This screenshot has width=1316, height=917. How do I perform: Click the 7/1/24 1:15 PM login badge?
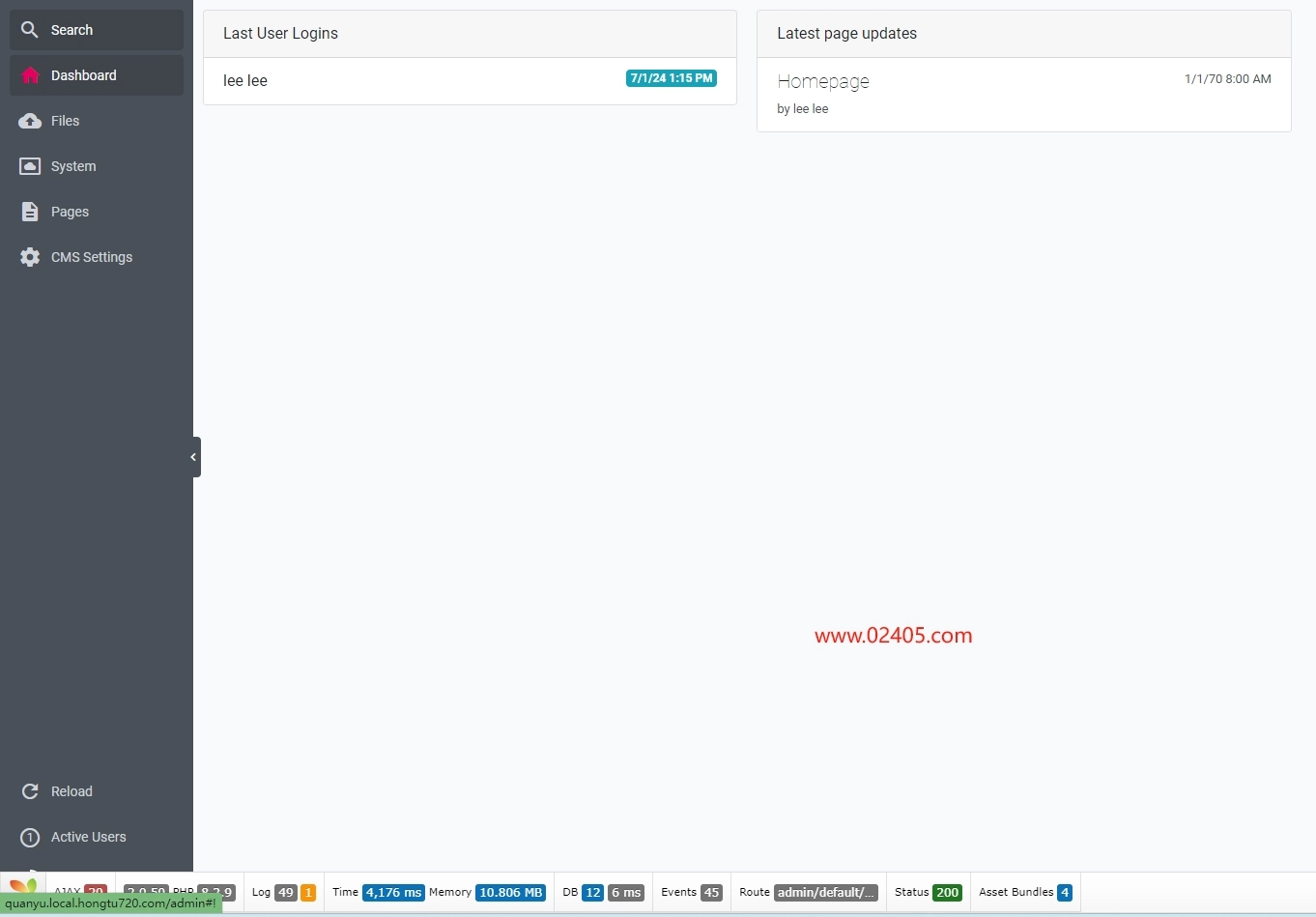(671, 78)
